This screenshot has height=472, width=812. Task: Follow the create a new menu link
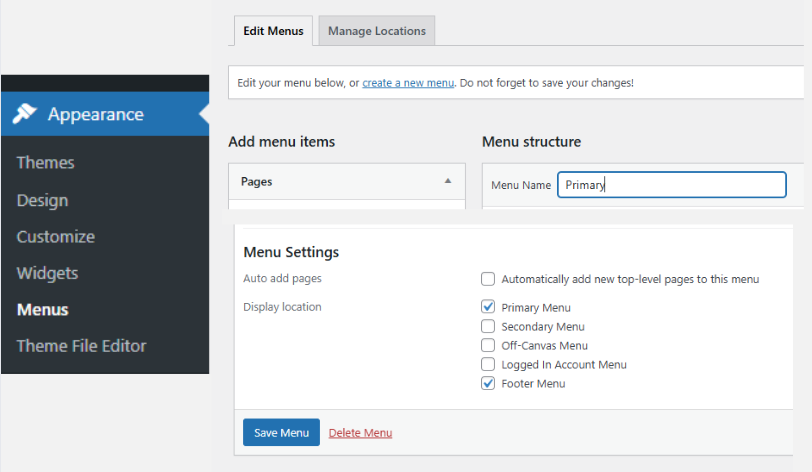(408, 83)
